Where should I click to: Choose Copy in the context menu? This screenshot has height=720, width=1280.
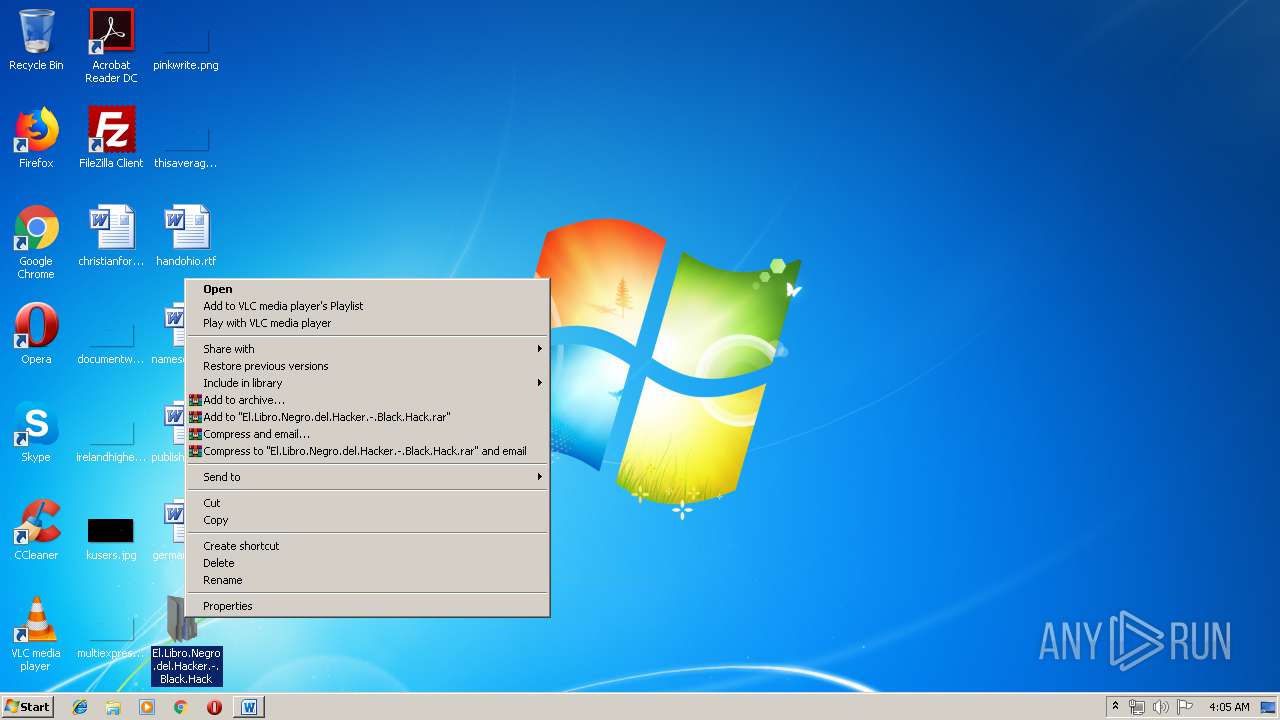click(367, 520)
